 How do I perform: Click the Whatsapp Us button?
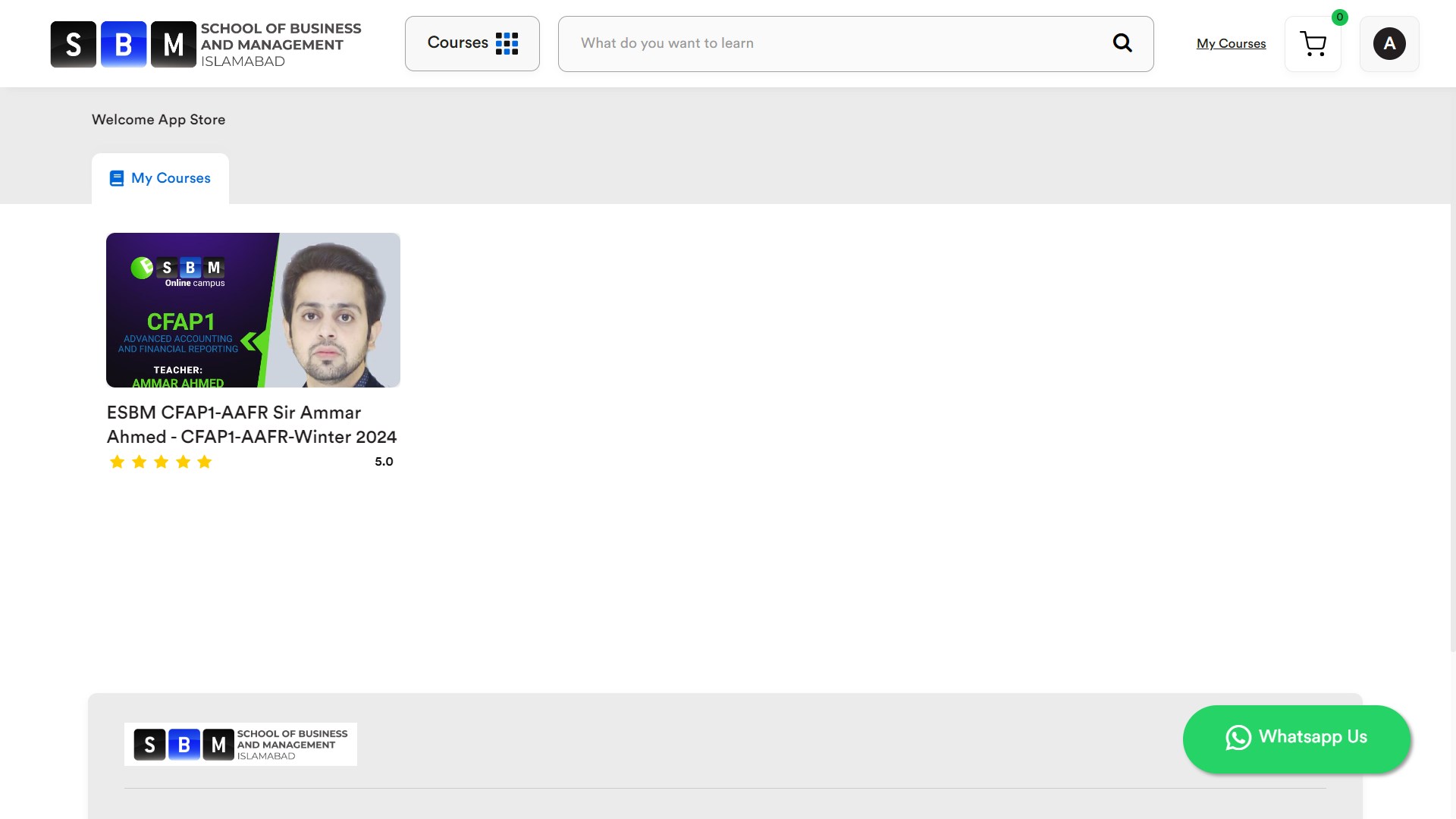pyautogui.click(x=1312, y=738)
